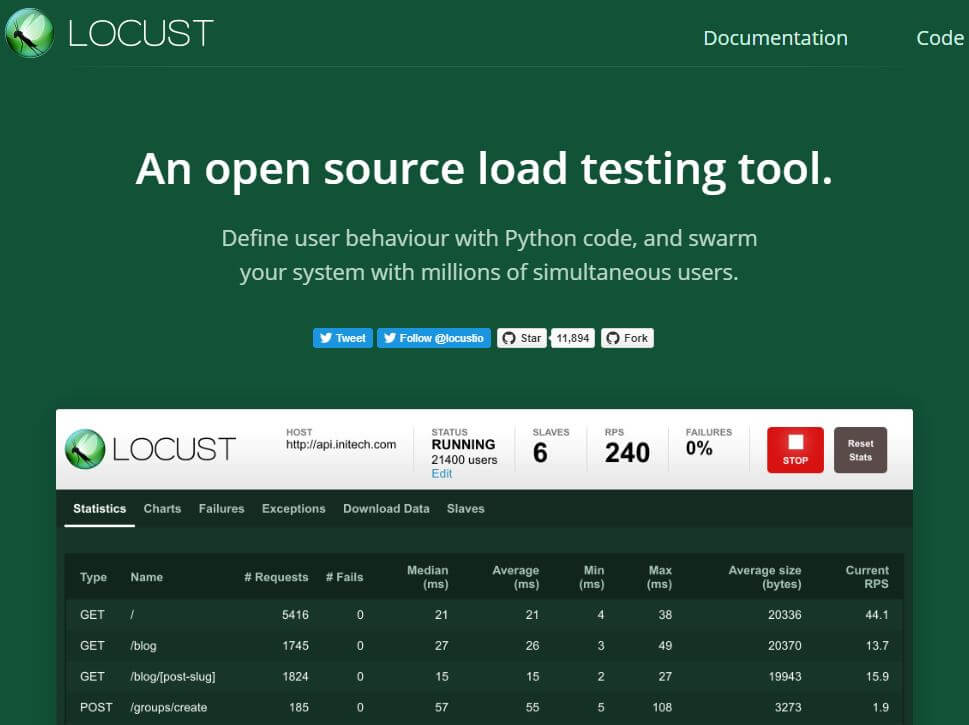Click the /blog/[post-slug] row name
Image resolution: width=969 pixels, height=725 pixels.
(173, 677)
